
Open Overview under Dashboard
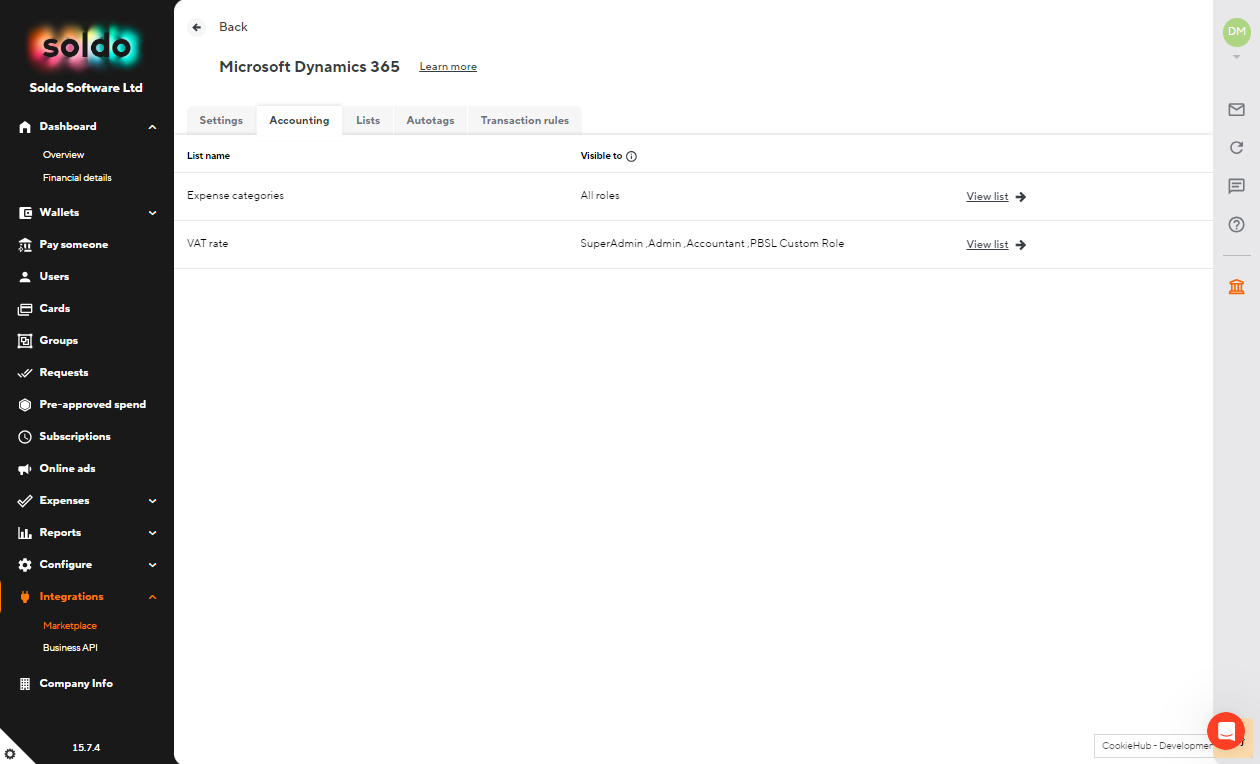pyautogui.click(x=63, y=155)
